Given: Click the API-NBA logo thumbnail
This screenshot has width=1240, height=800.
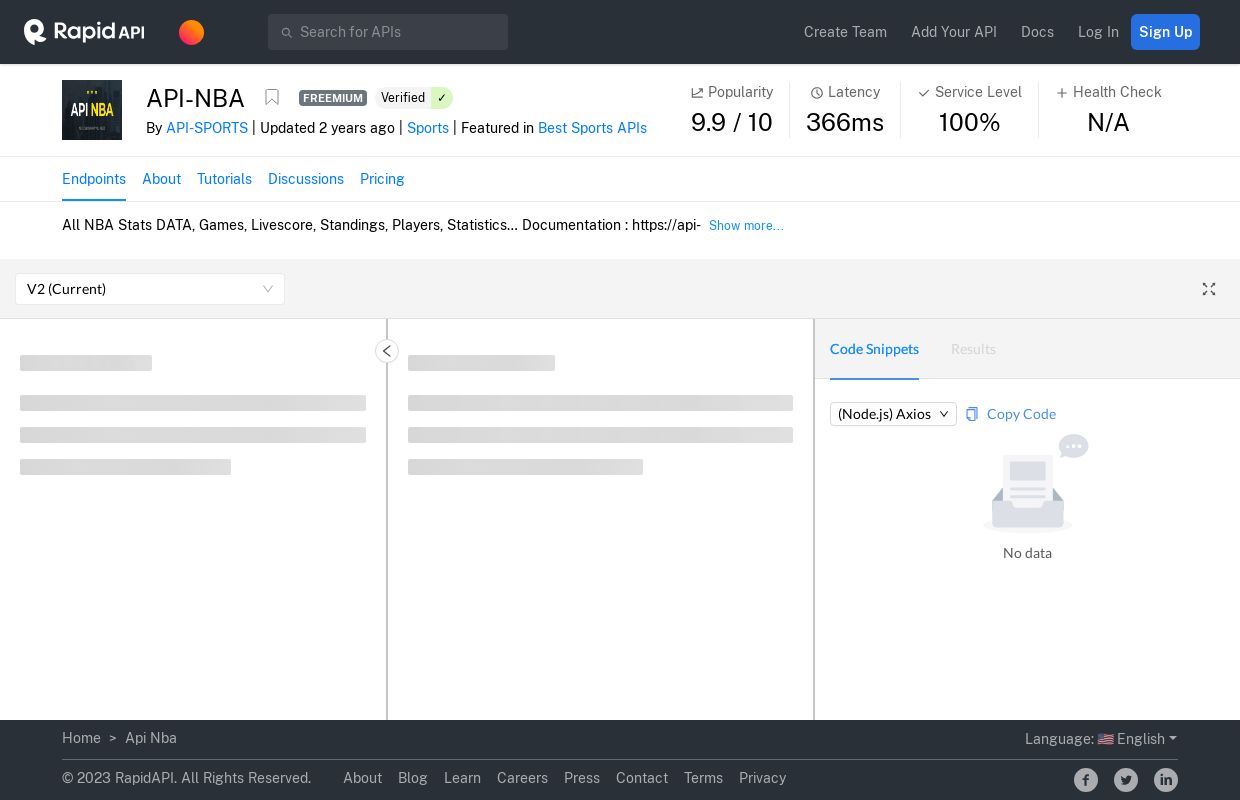Looking at the screenshot, I should click(x=92, y=110).
